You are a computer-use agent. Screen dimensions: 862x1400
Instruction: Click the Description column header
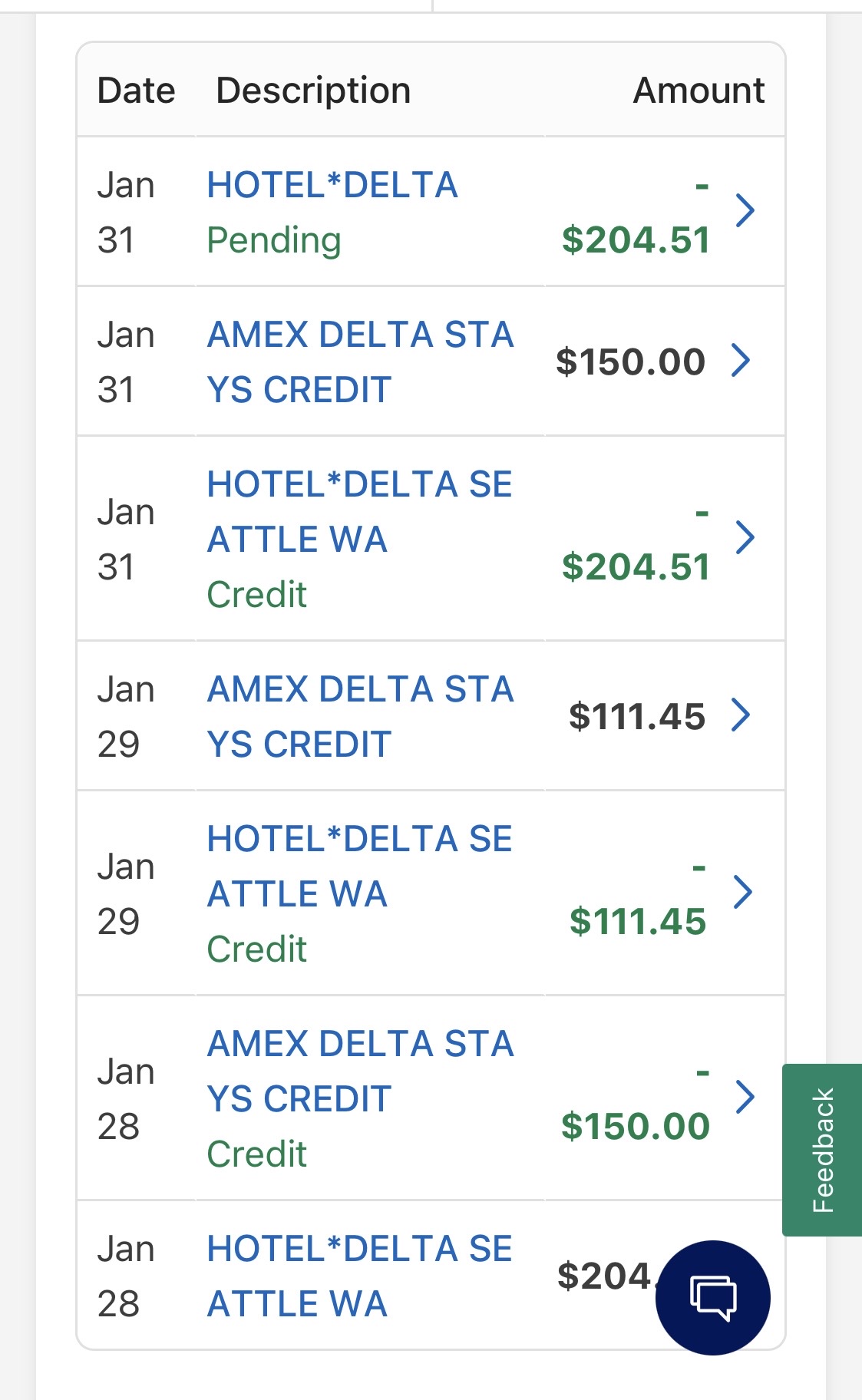(313, 91)
